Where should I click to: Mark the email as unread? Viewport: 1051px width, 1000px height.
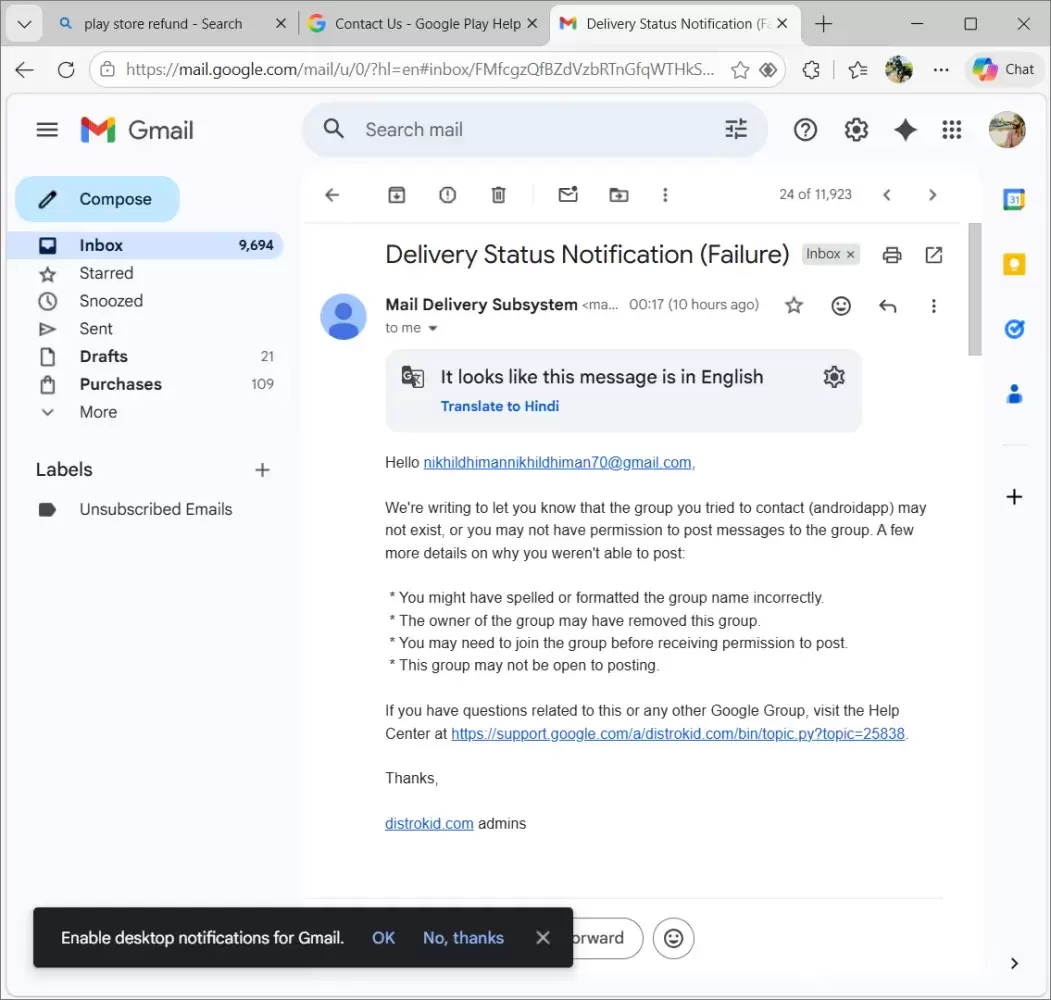click(x=568, y=195)
